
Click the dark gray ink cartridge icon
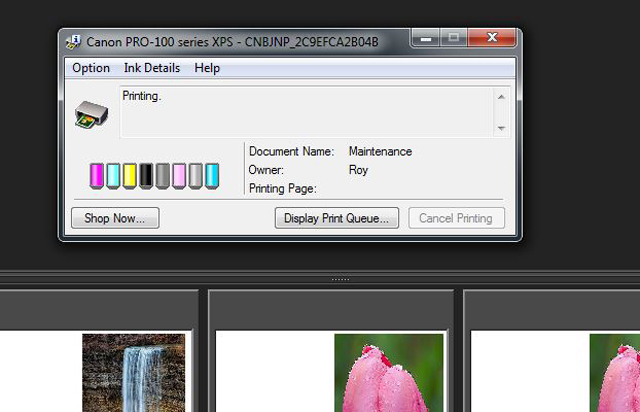(162, 177)
